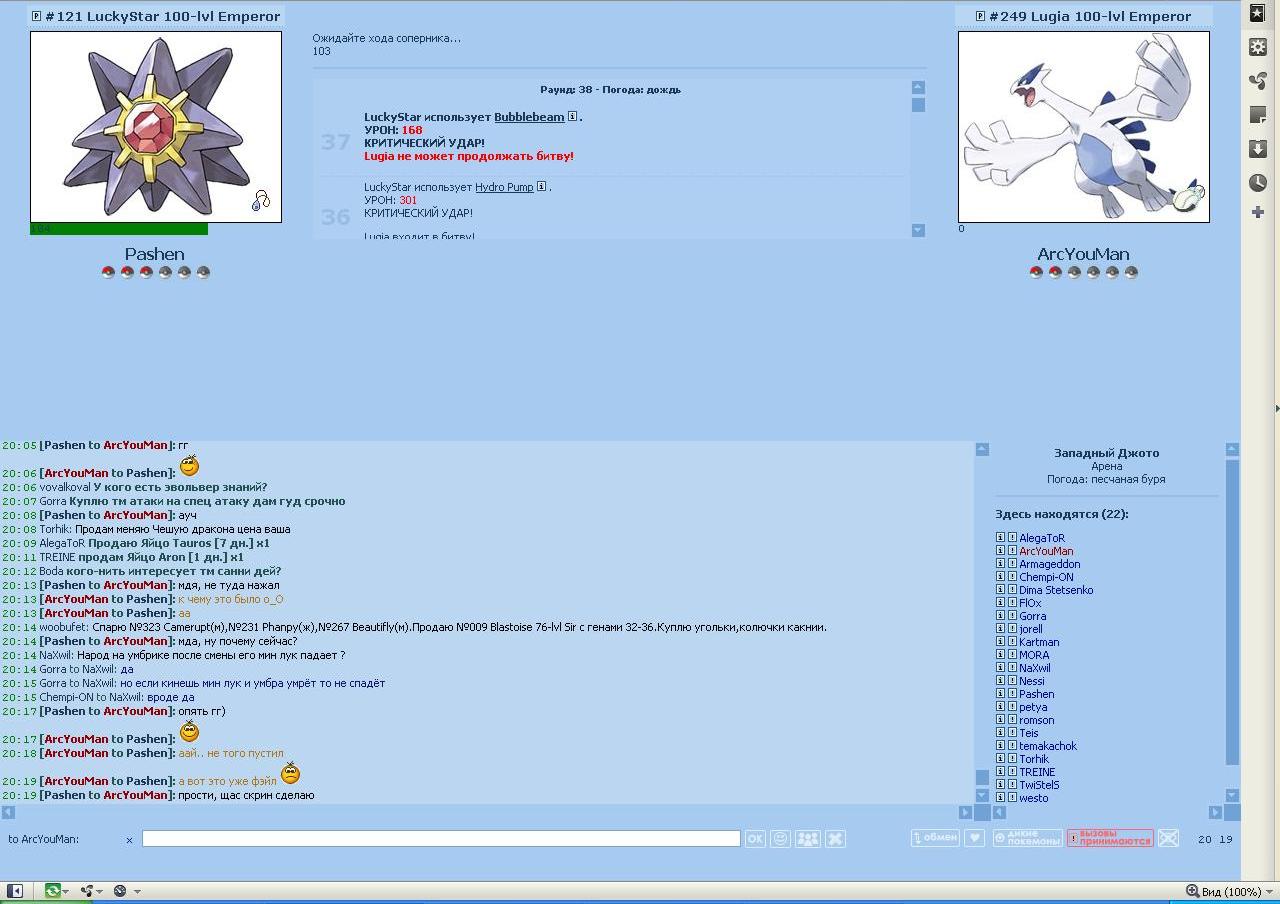Screen dimensions: 1280x904
Task: Select player Kartman in the user list
Action: (1039, 642)
